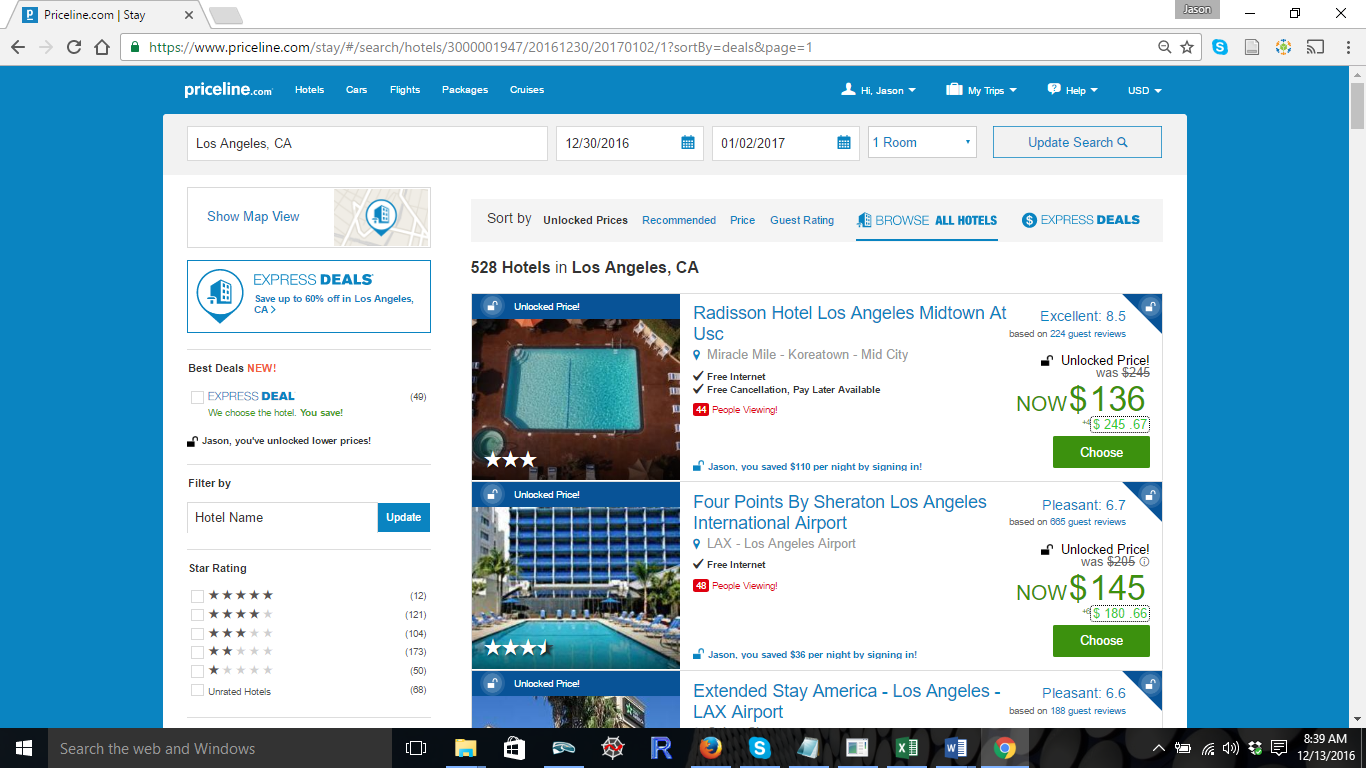Click the Update Search button
1366x768 pixels.
(x=1077, y=142)
